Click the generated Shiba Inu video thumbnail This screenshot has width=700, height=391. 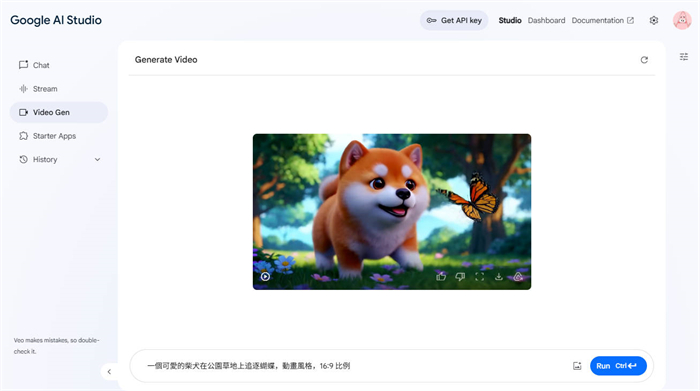[392, 212]
